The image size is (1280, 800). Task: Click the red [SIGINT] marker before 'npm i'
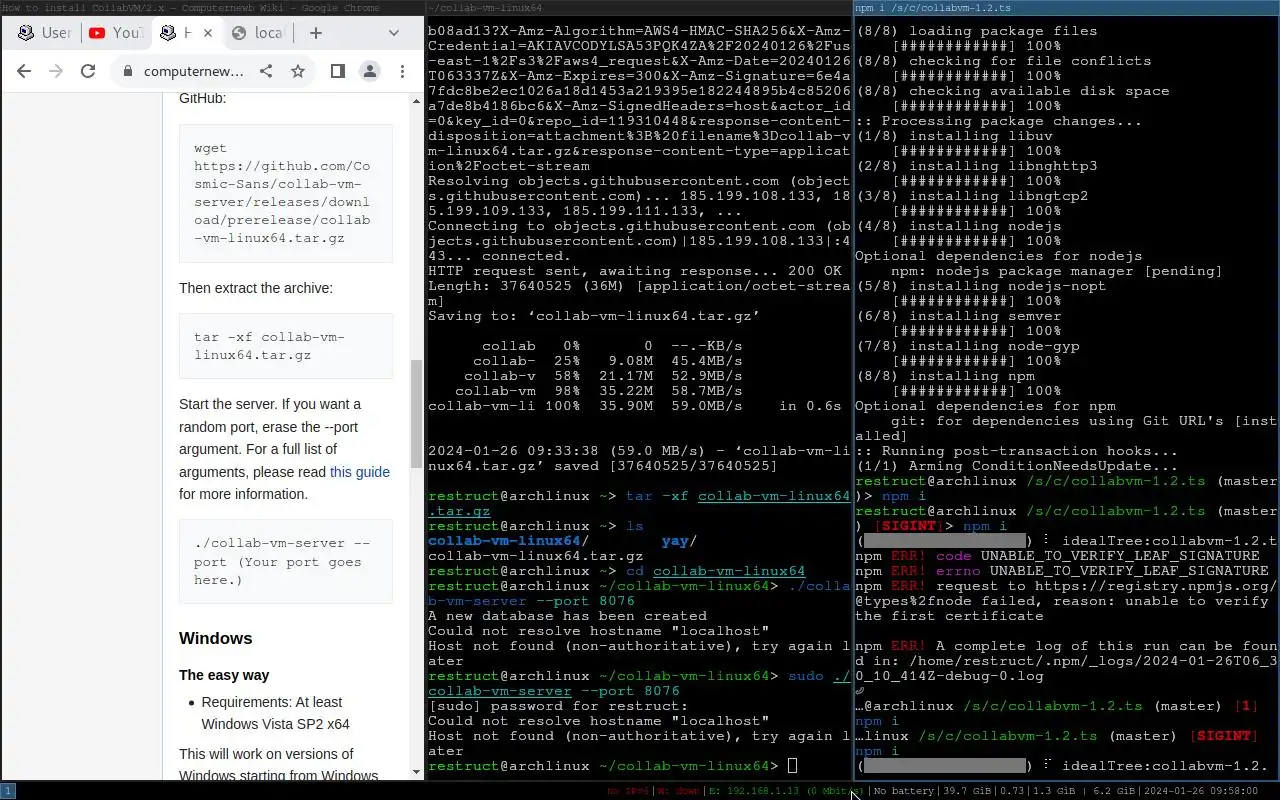click(907, 526)
